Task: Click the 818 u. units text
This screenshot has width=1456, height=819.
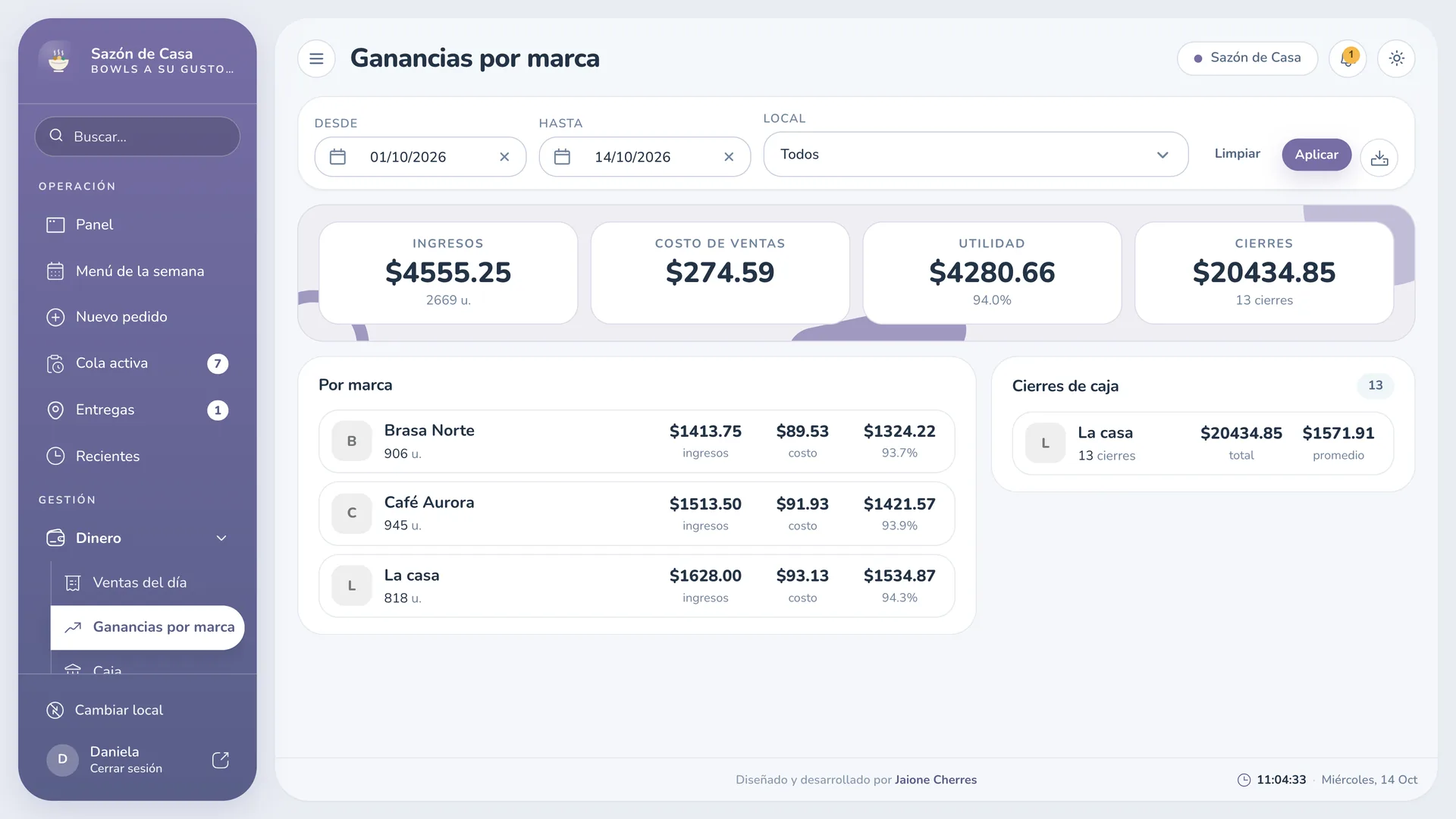Action: 402,598
